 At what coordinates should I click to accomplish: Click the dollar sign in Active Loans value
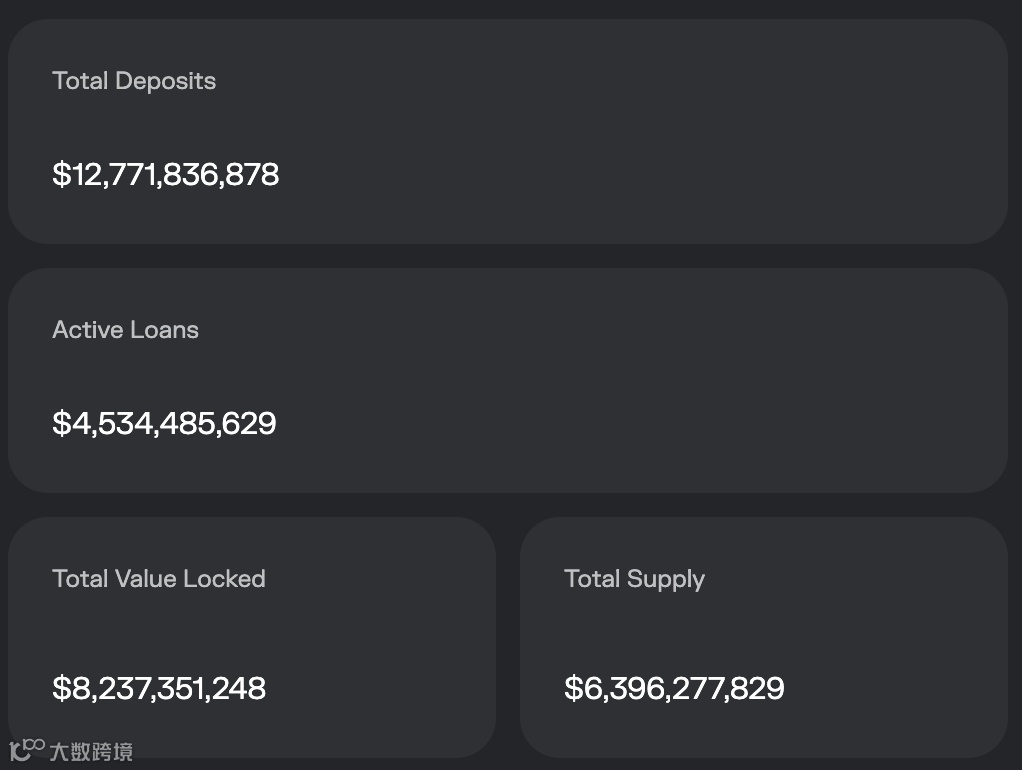(60, 423)
